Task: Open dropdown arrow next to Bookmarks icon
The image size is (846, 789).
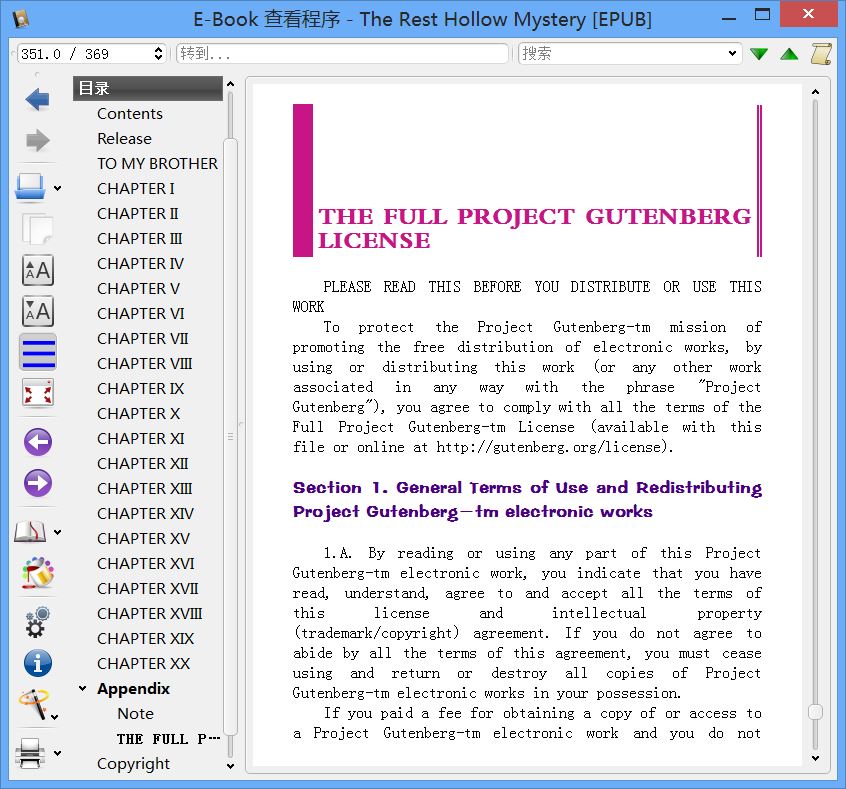Action: (x=57, y=532)
